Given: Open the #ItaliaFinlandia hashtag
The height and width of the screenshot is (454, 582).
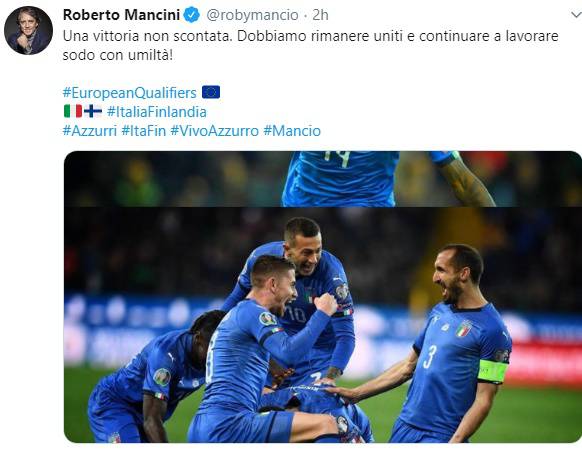Looking at the screenshot, I should coord(157,112).
